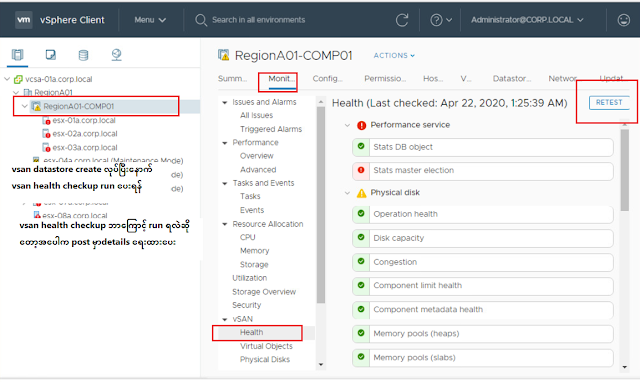Click the RETEST button
The image size is (640, 382).
609,102
